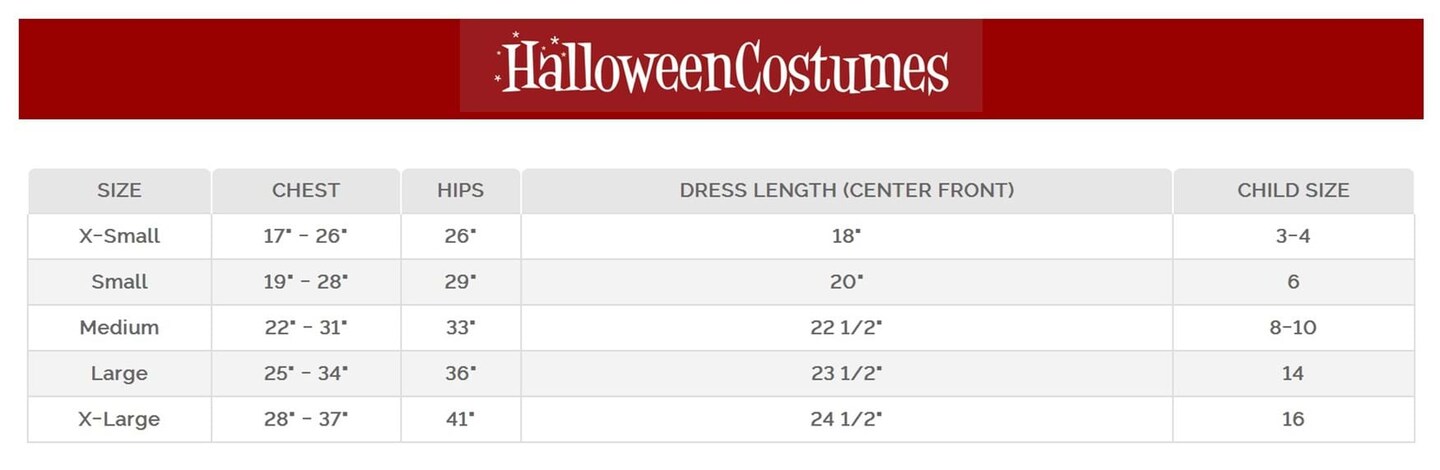1440x470 pixels.
Task: Click the DRESS LENGTH (CENTER FRONT) header
Action: (846, 190)
